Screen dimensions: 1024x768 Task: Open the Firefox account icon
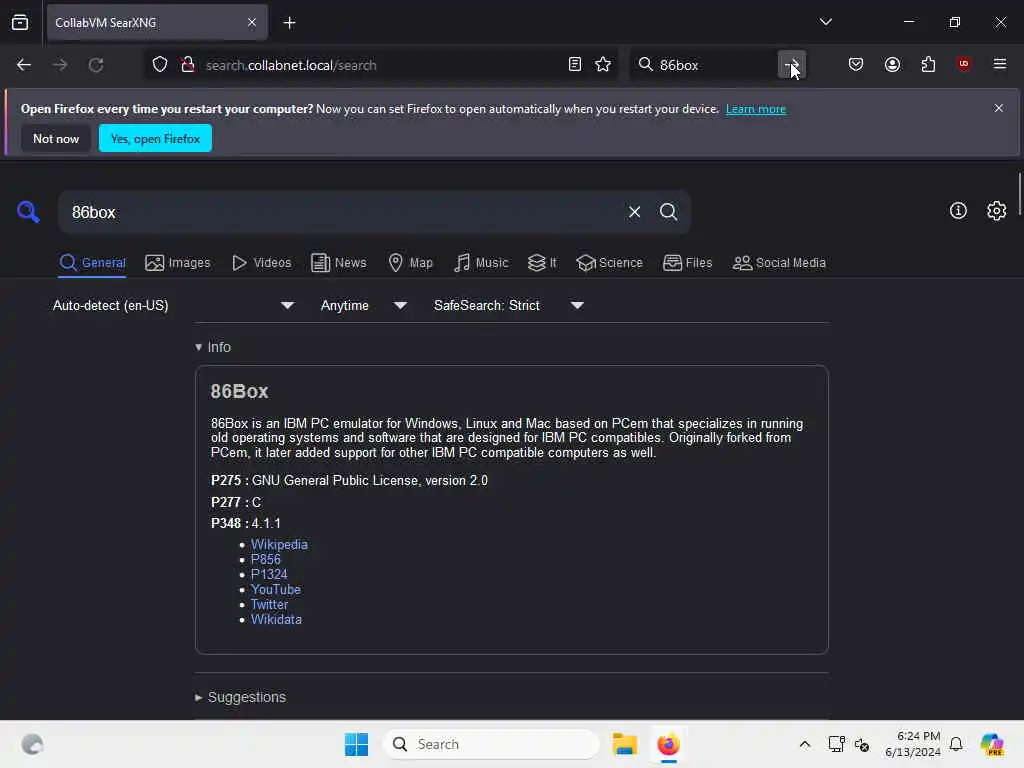[x=892, y=65]
